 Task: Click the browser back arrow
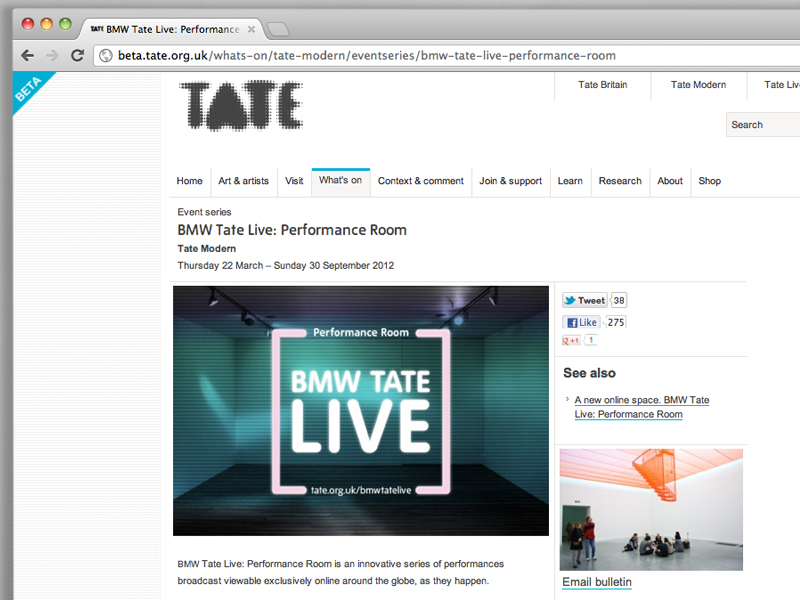(x=27, y=56)
